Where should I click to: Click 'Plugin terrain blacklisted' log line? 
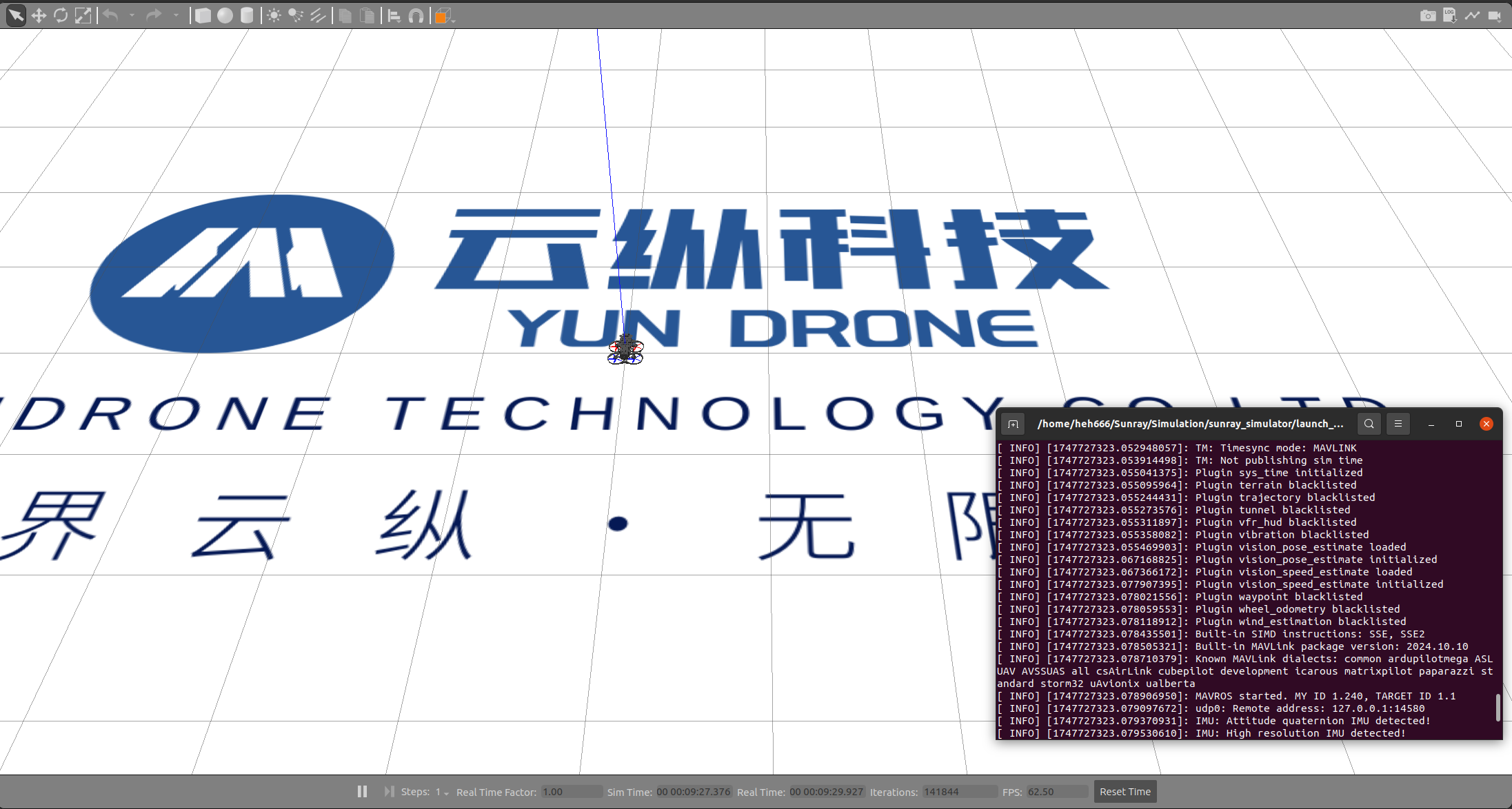[x=1177, y=485]
